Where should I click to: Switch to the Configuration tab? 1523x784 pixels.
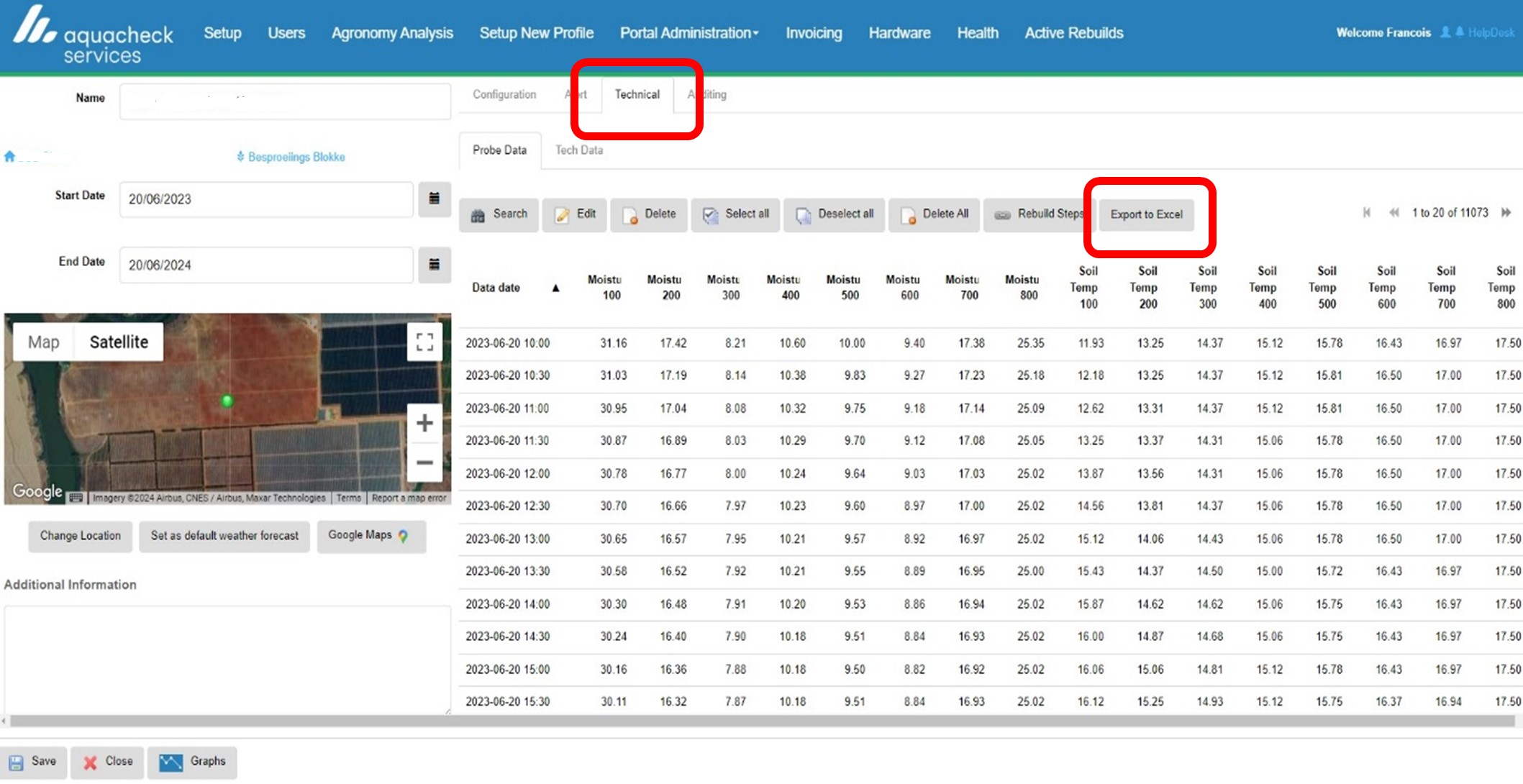tap(504, 94)
